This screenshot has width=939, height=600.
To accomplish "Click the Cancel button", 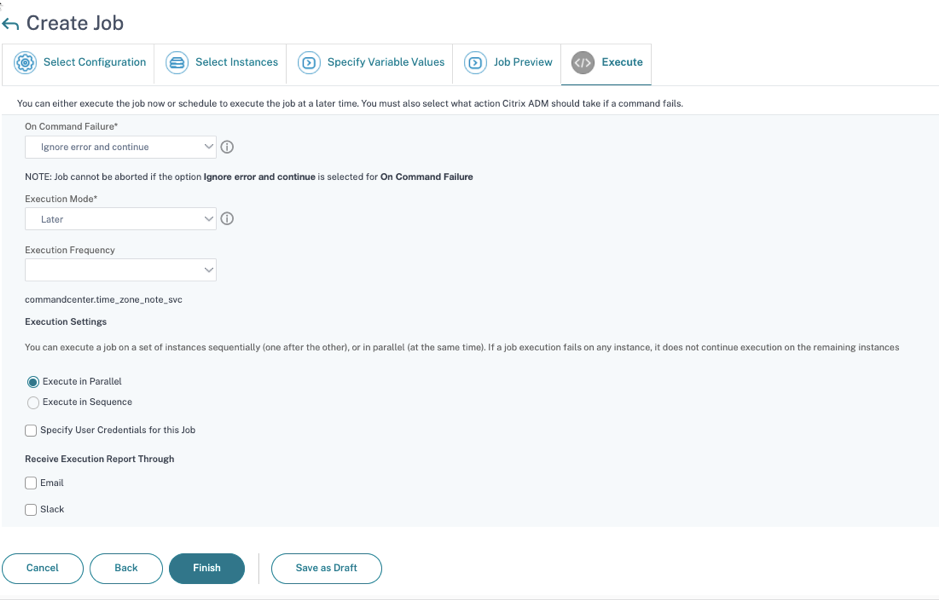I will pyautogui.click(x=43, y=568).
